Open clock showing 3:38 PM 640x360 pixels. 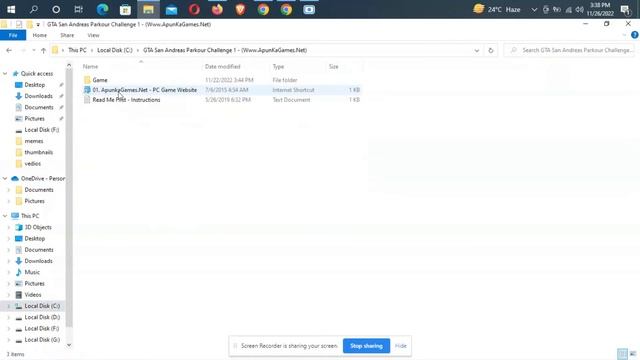[x=600, y=9]
